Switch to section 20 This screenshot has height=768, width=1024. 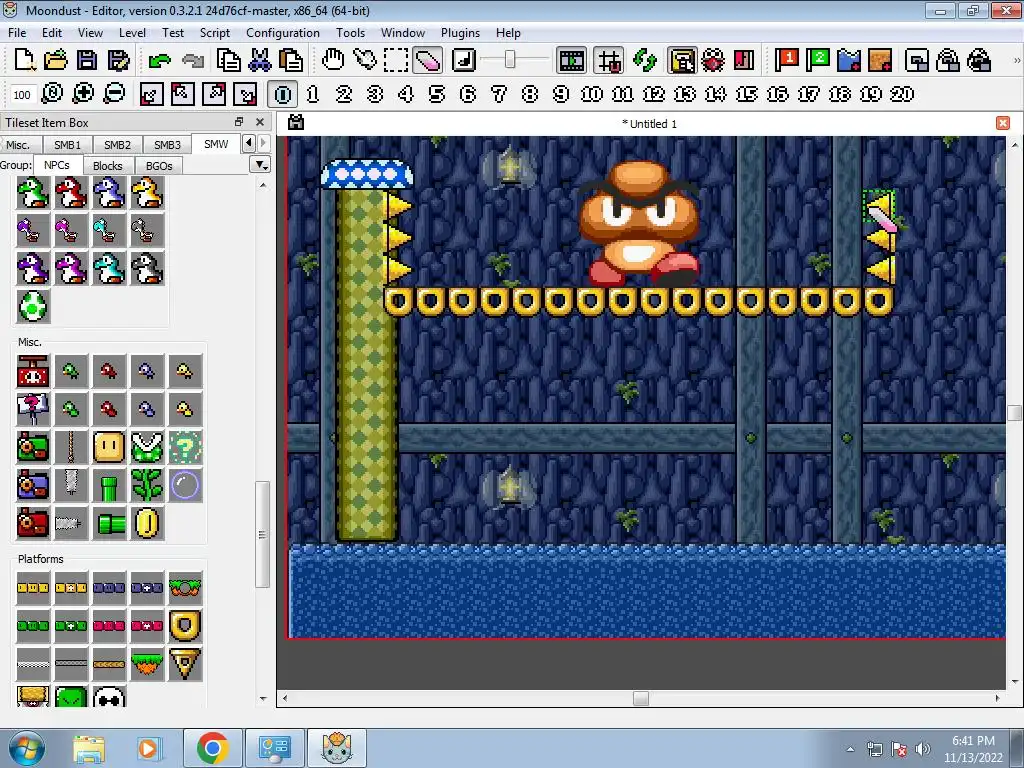902,94
